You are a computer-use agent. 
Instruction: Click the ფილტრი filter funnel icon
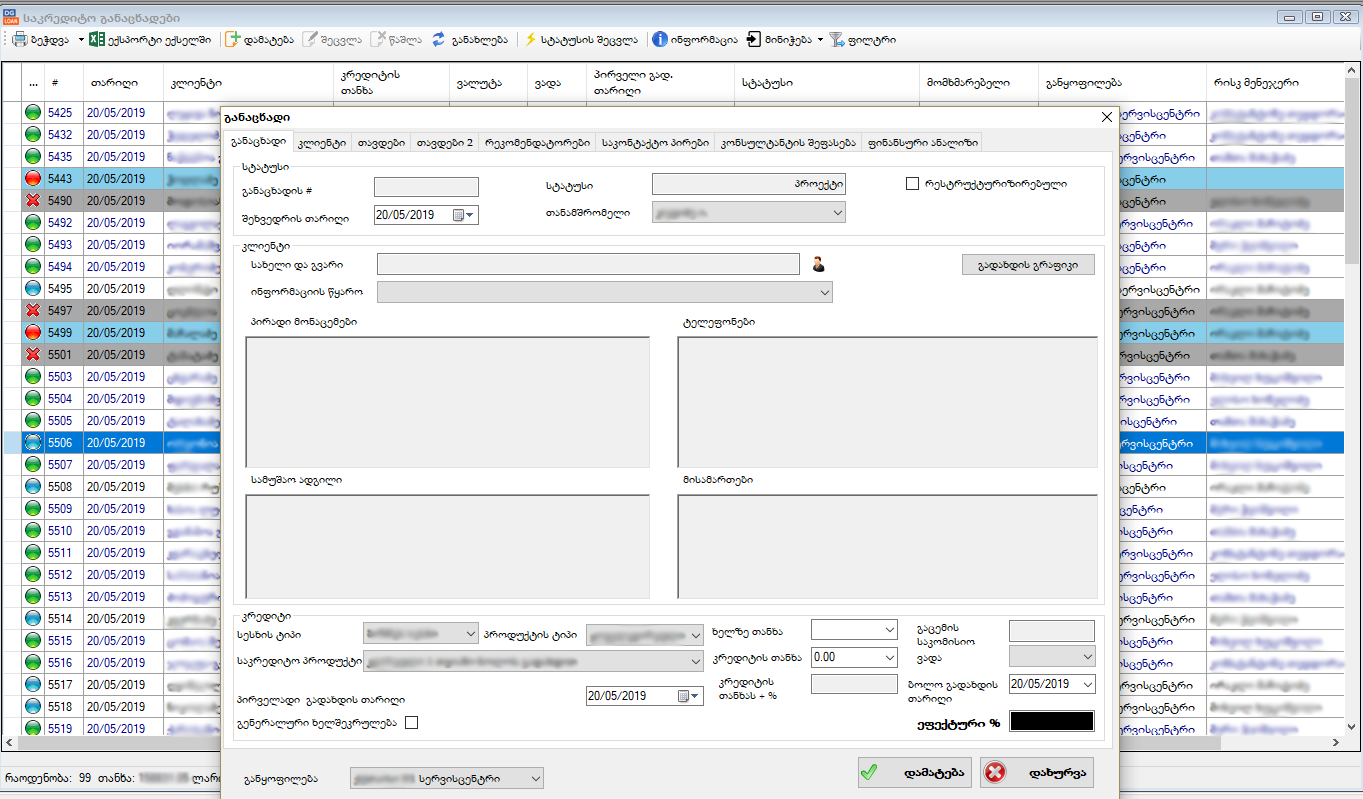click(x=837, y=40)
